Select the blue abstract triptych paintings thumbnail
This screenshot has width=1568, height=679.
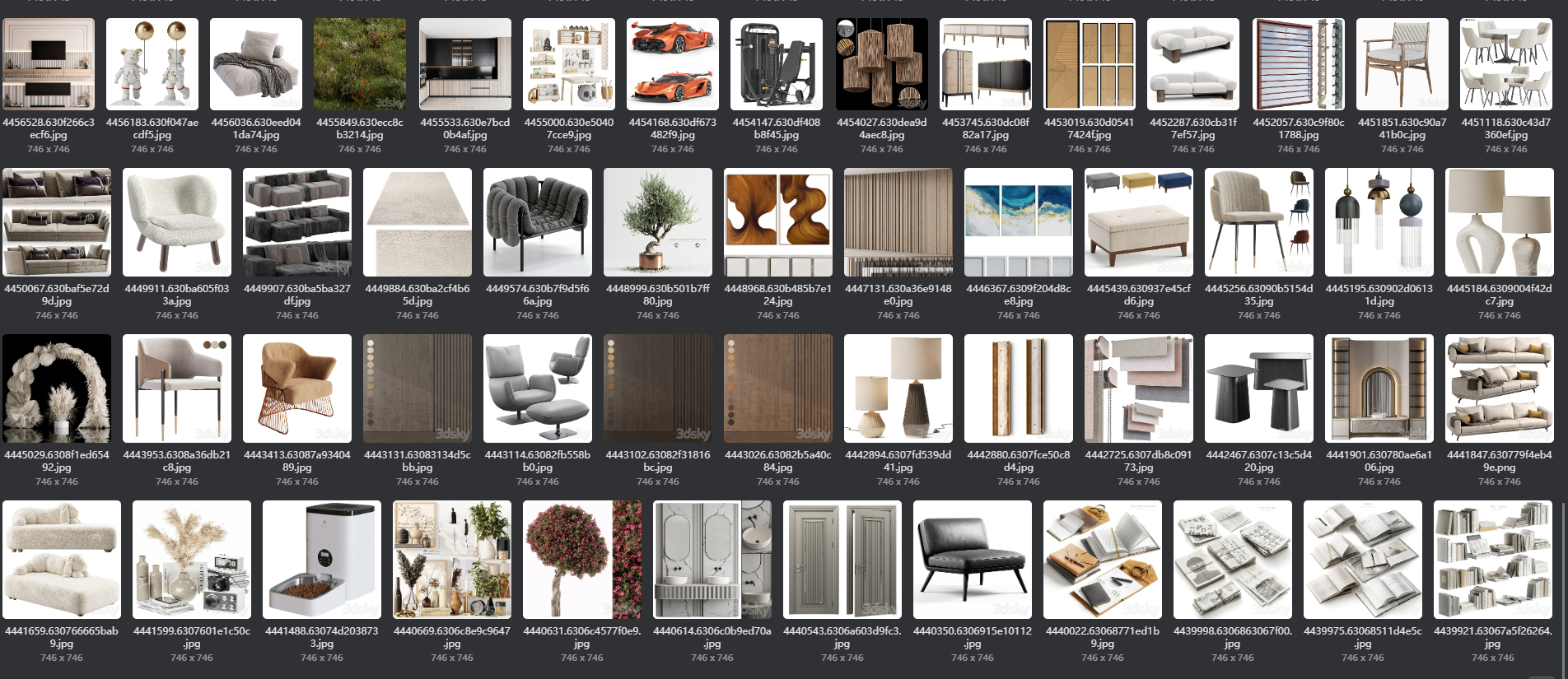1018,222
